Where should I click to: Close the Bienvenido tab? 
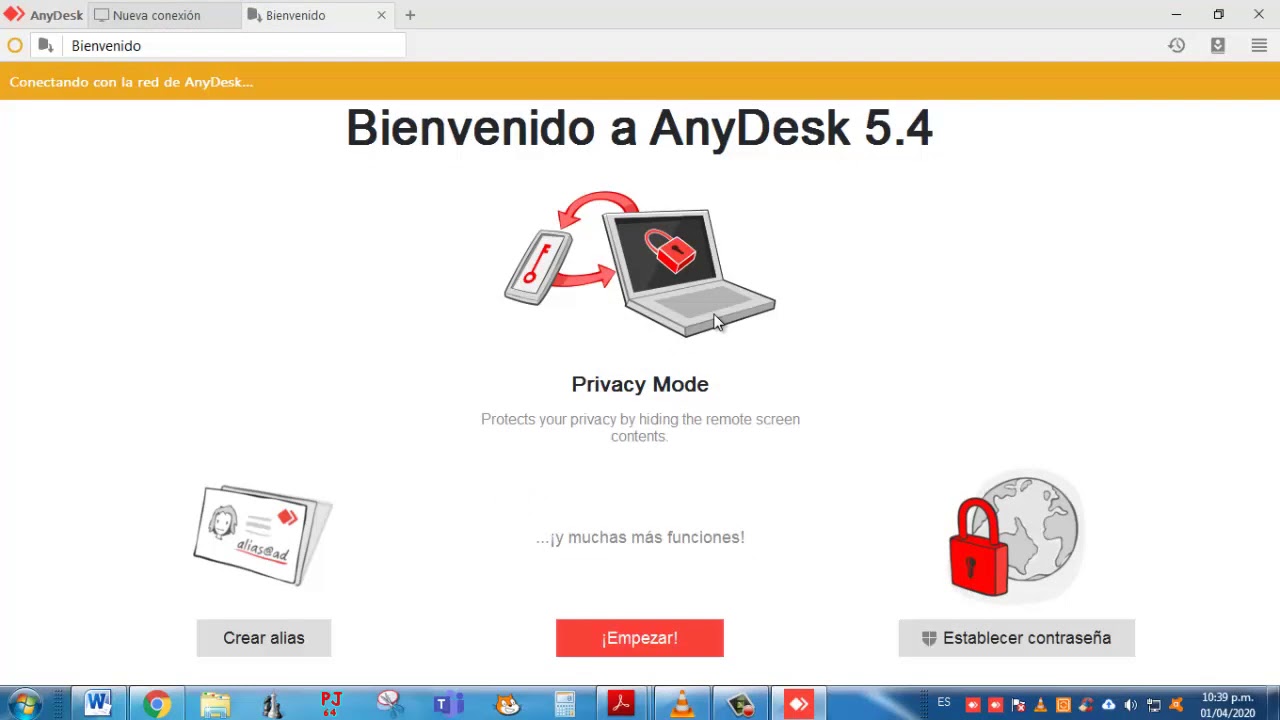[x=381, y=15]
